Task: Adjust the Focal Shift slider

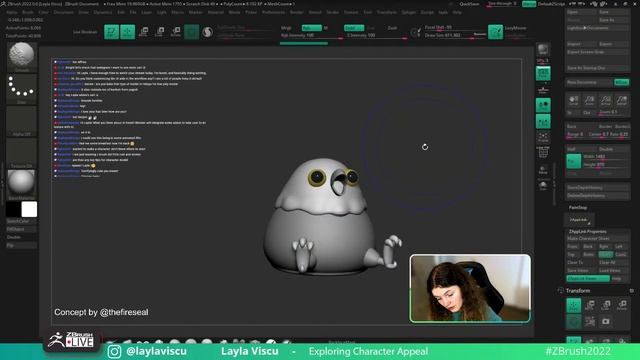Action: click(456, 27)
